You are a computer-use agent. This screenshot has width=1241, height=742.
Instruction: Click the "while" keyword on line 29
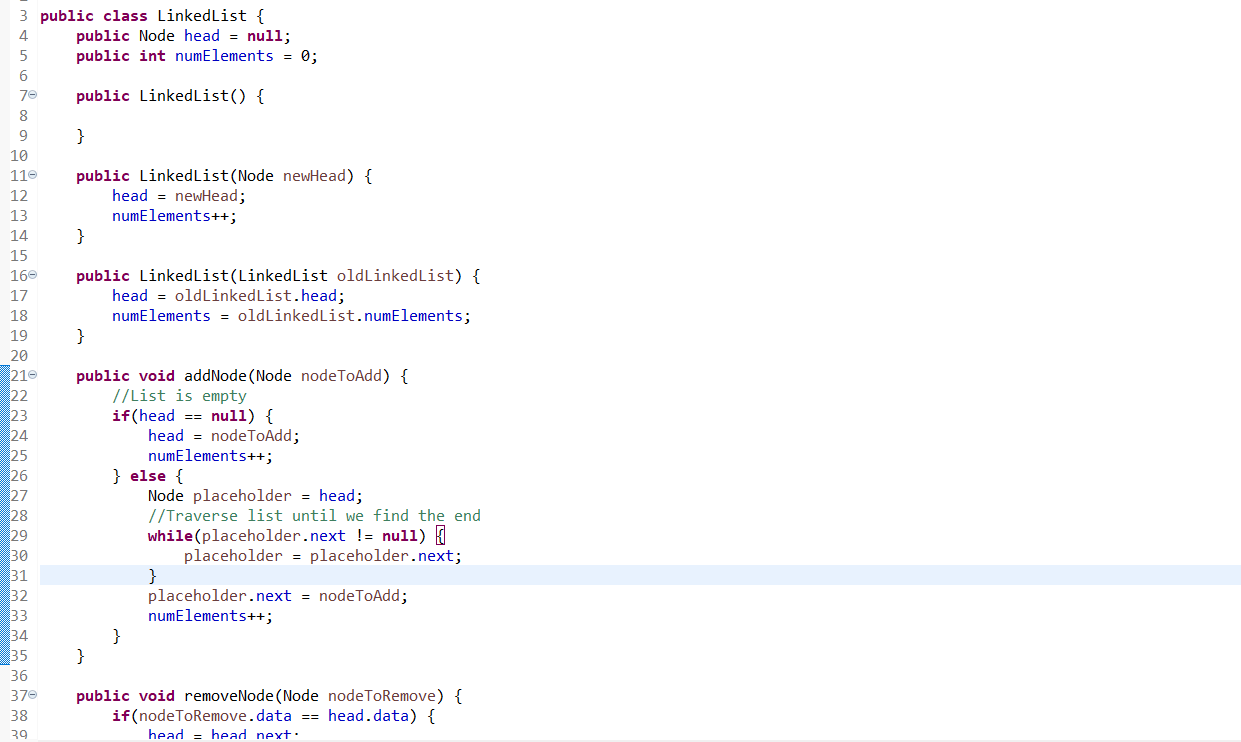(170, 536)
